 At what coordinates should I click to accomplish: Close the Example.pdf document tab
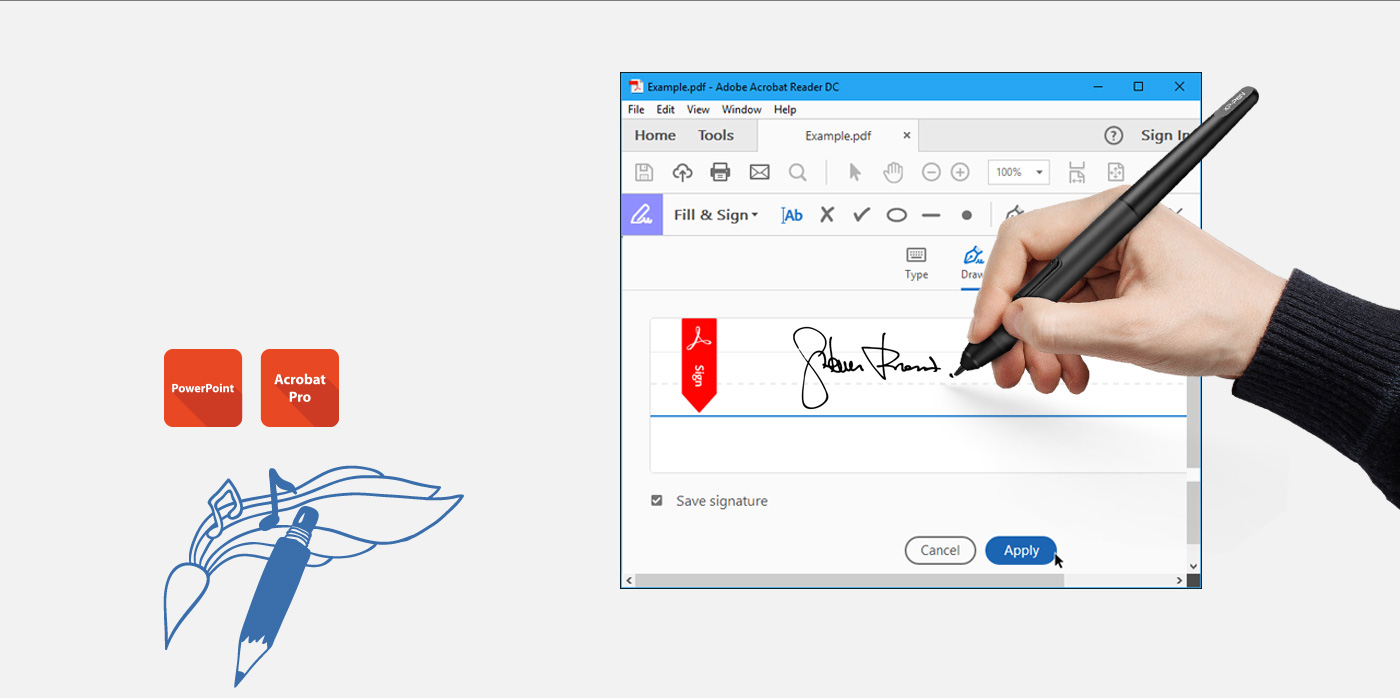pyautogui.click(x=906, y=134)
